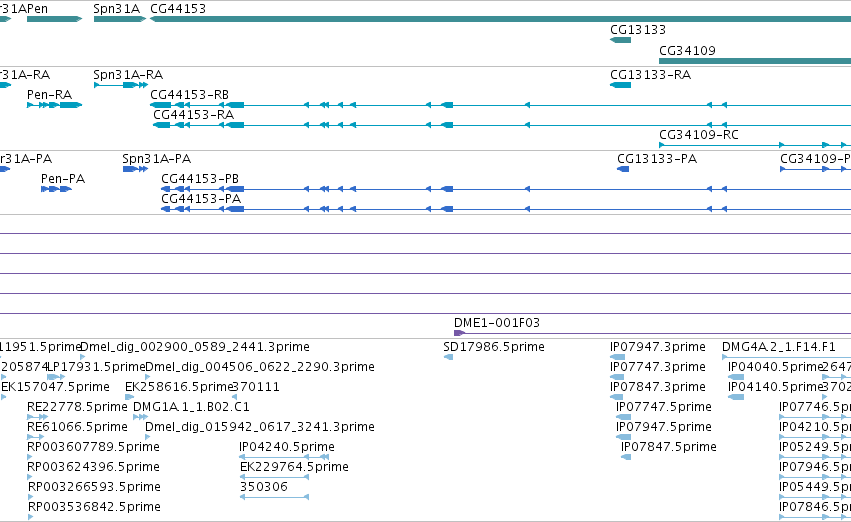Viewport: 851px width, 522px height.
Task: Click EST label EK258616.5prime
Action: pos(179,387)
